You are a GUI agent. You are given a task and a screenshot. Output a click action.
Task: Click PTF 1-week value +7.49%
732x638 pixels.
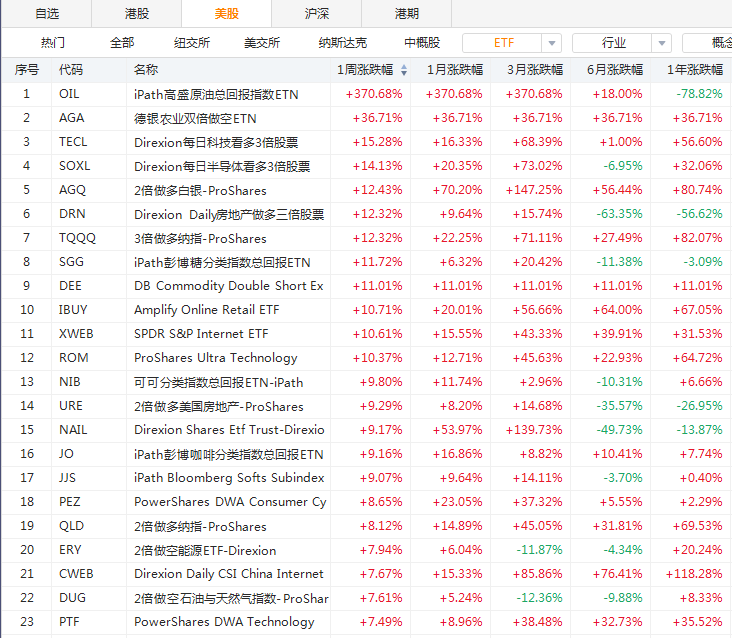click(381, 622)
